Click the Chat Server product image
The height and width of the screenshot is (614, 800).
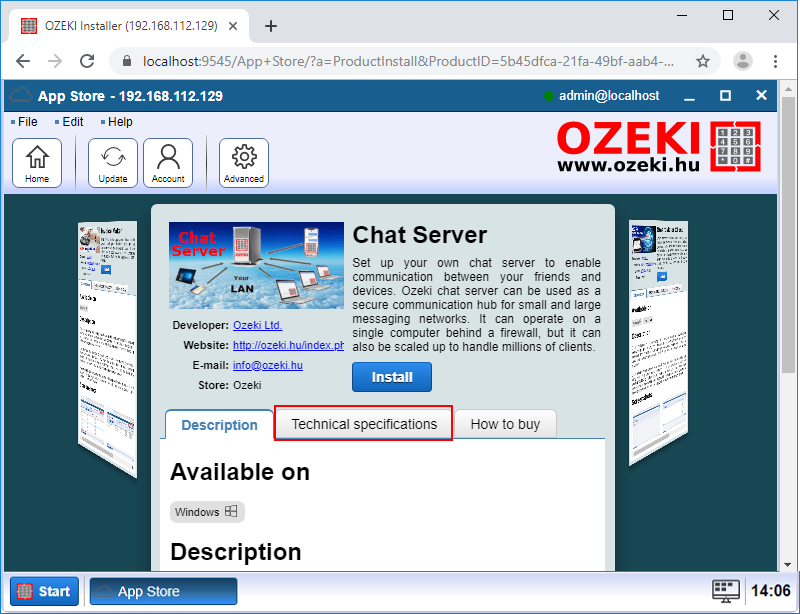(x=256, y=265)
